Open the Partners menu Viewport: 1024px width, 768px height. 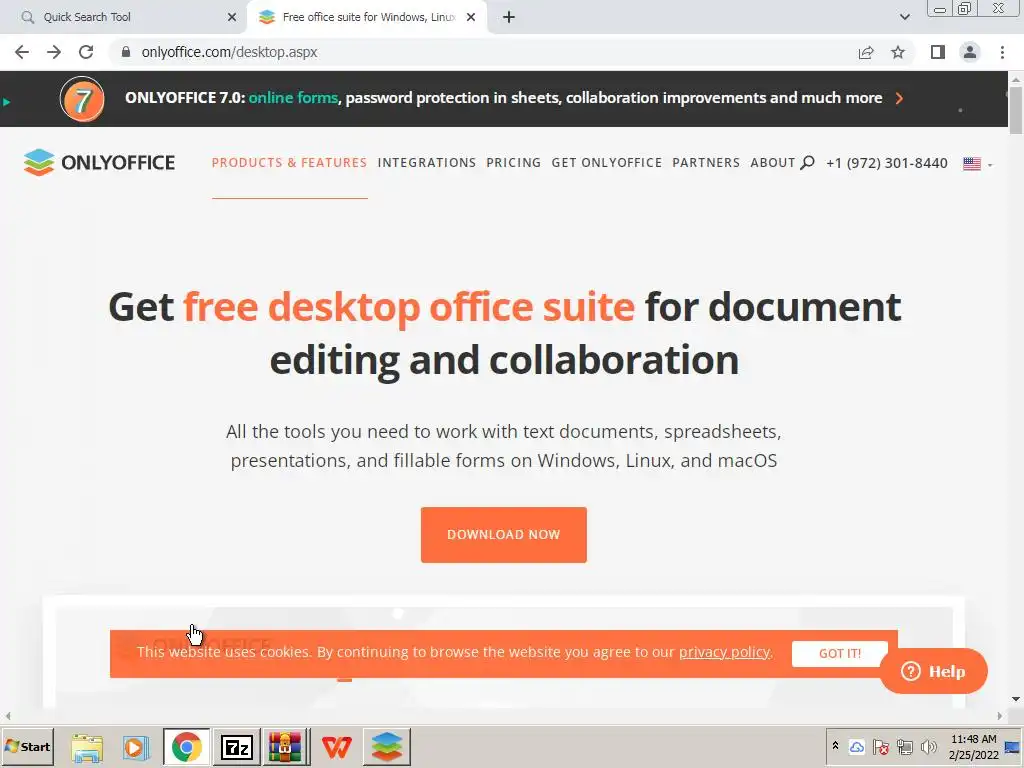pyautogui.click(x=706, y=163)
